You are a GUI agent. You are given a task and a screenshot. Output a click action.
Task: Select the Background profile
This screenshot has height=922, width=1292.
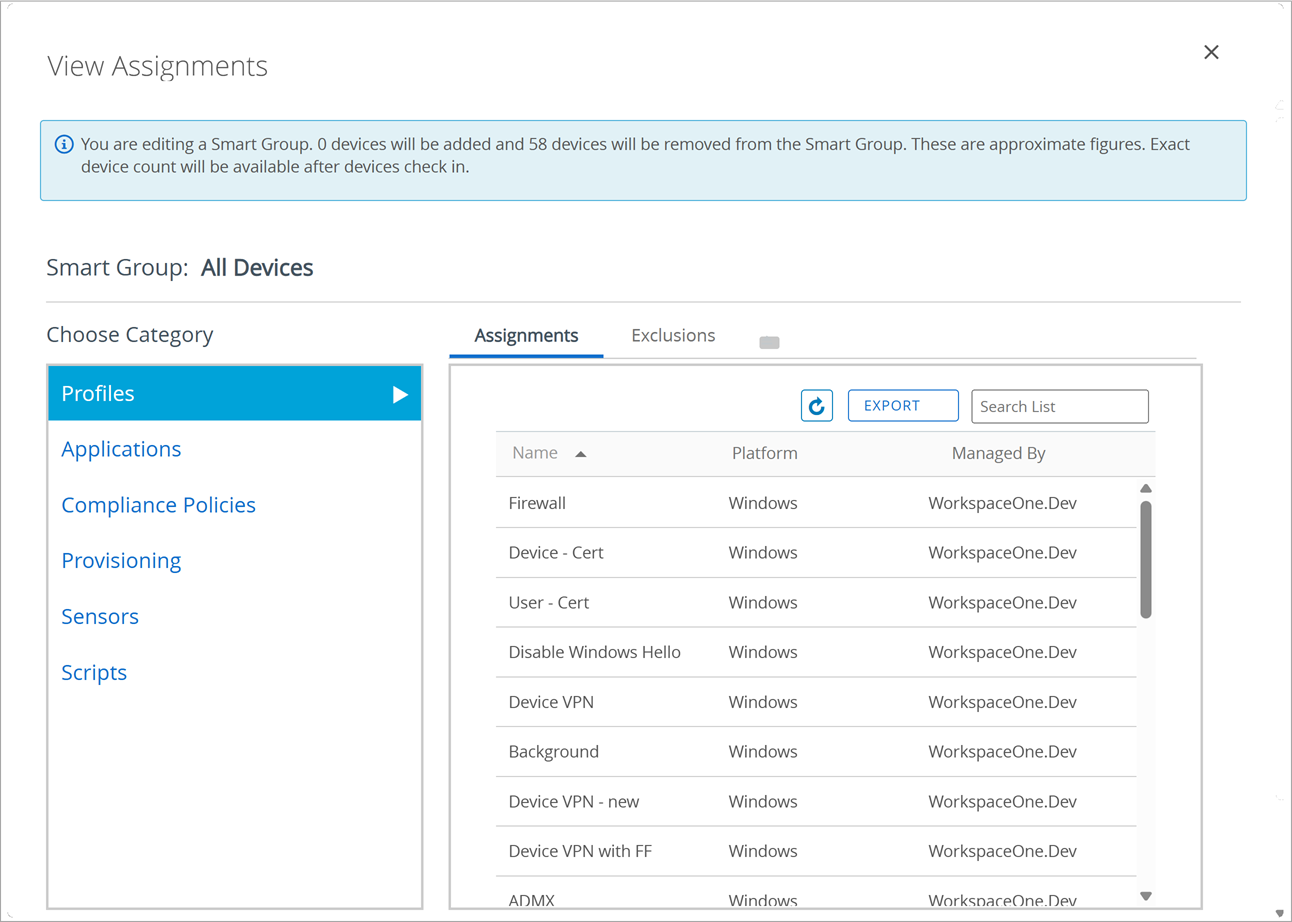(x=554, y=752)
